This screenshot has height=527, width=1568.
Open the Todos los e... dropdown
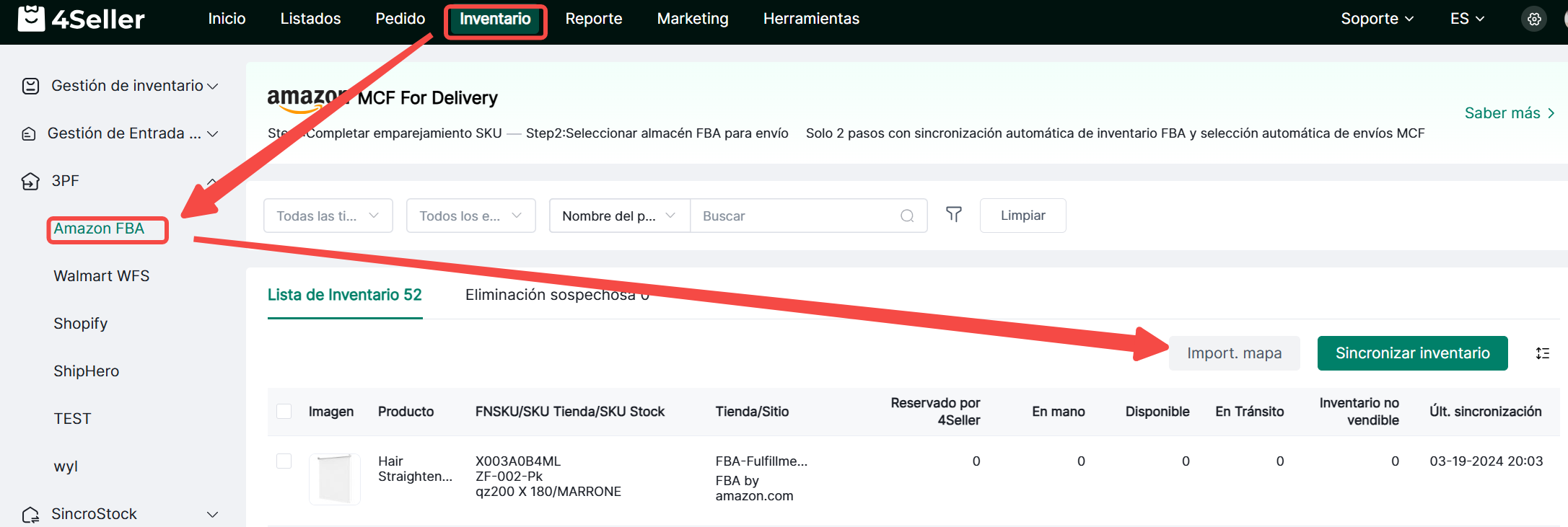coord(470,216)
